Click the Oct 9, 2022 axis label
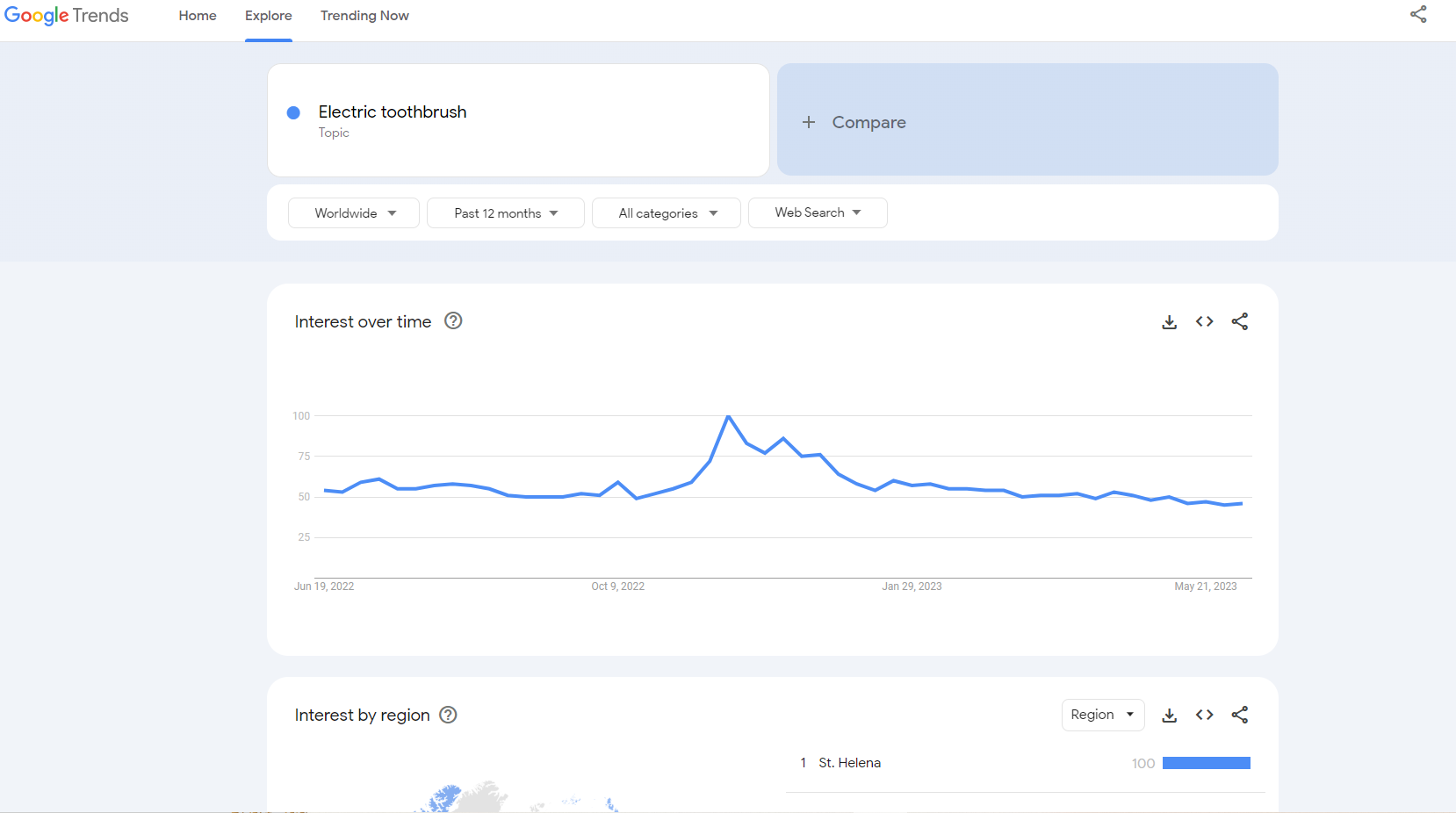Viewport: 1456px width, 813px height. 618,586
